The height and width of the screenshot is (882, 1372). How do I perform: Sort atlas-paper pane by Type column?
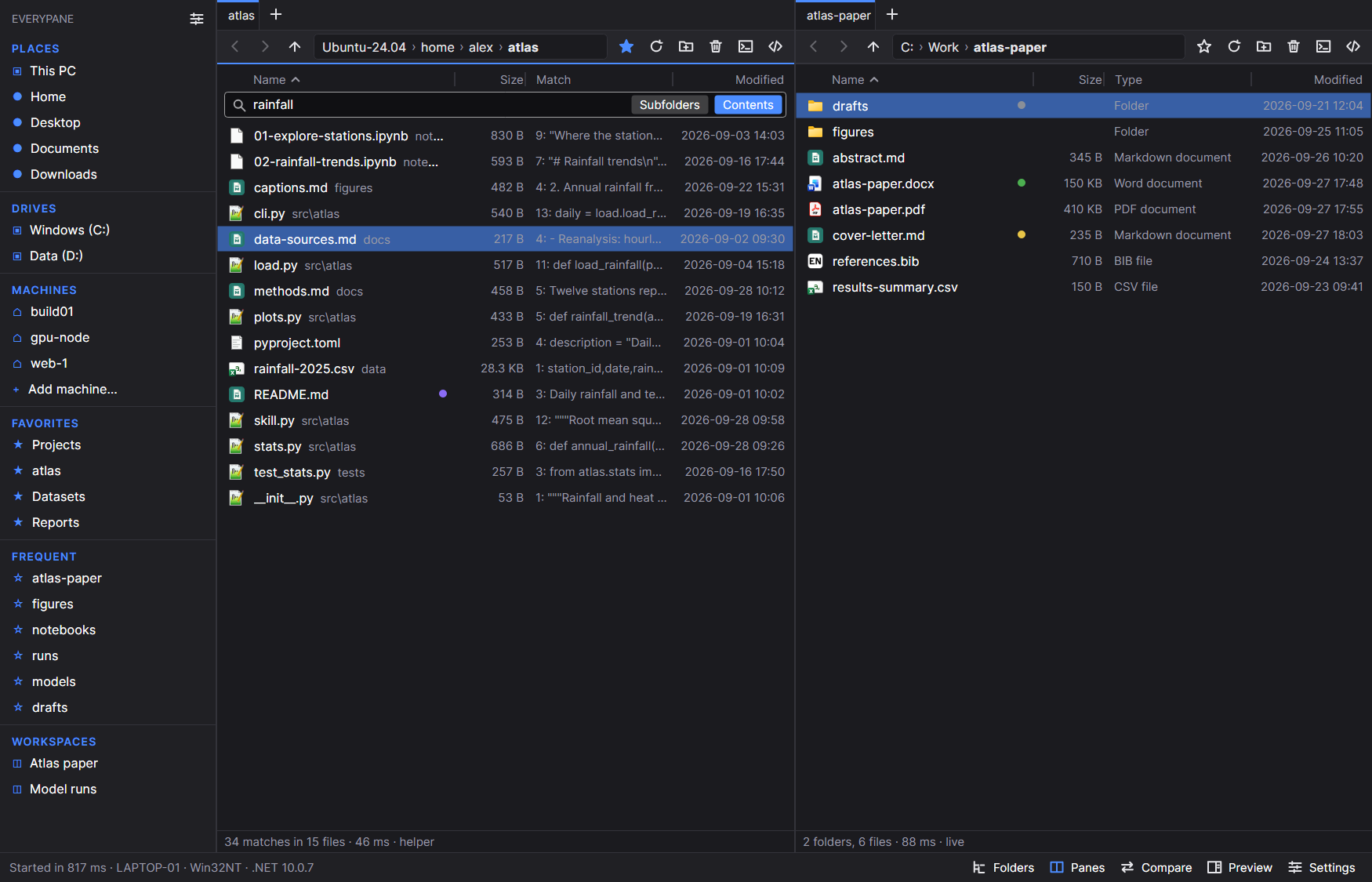point(1128,80)
